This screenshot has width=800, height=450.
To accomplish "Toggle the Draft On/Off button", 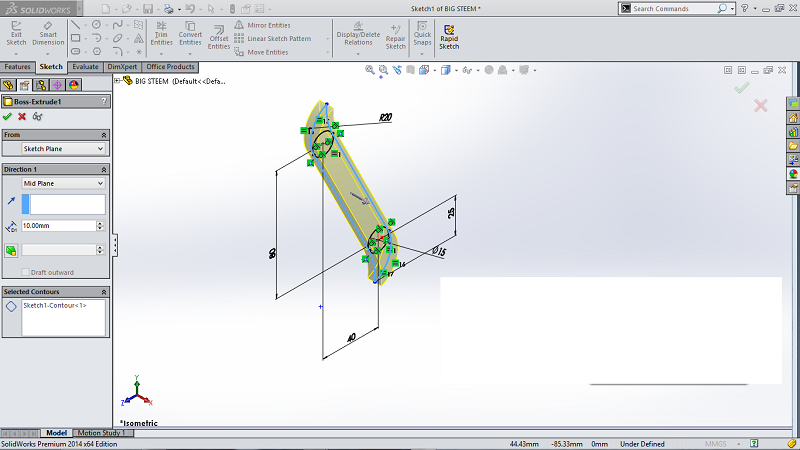I will [x=11, y=250].
